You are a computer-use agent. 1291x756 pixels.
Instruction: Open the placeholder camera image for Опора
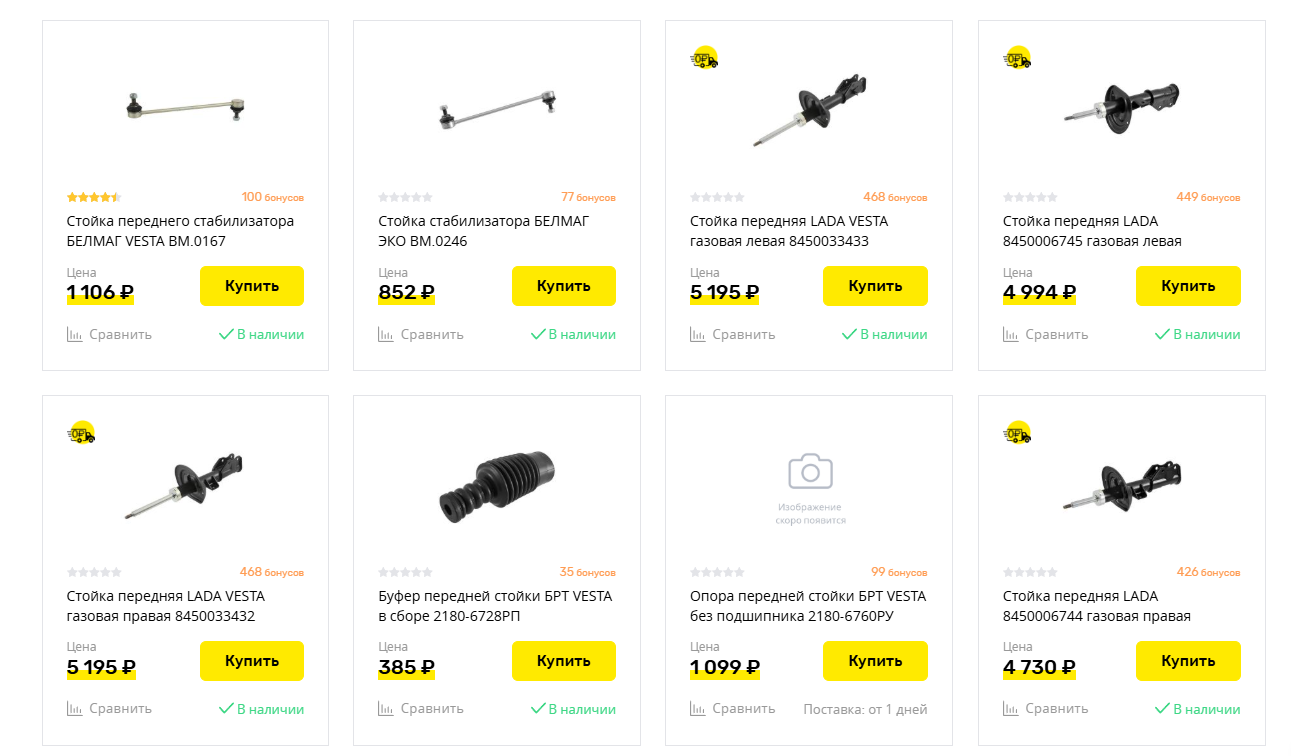coord(810,485)
